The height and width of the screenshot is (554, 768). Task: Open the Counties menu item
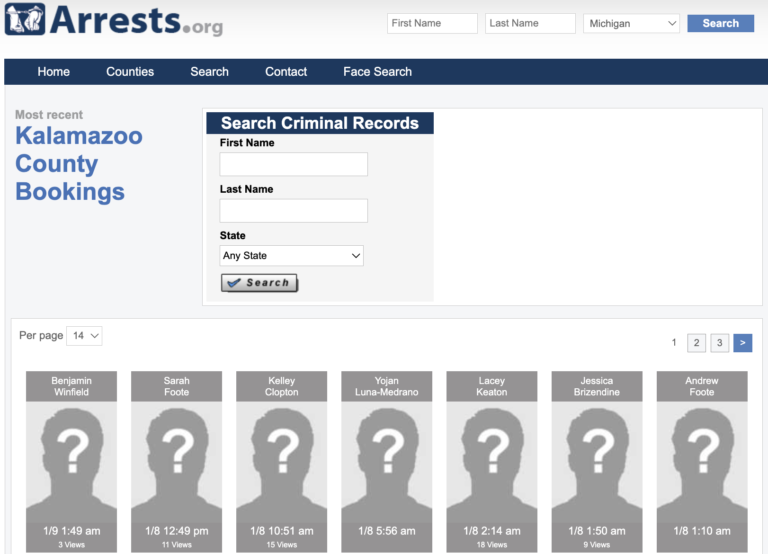coord(130,72)
